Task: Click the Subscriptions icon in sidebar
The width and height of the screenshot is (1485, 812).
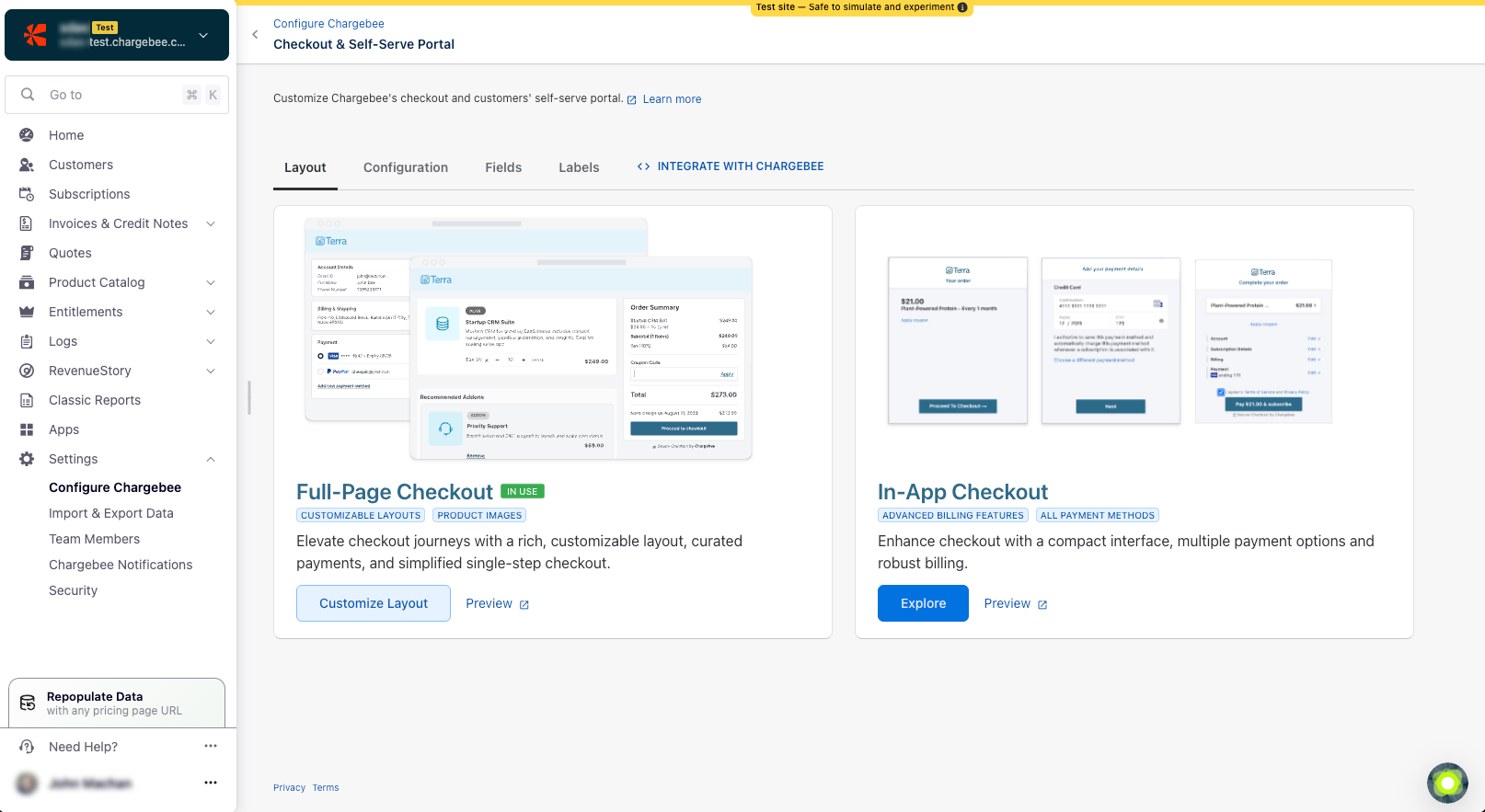Action: pyautogui.click(x=27, y=194)
